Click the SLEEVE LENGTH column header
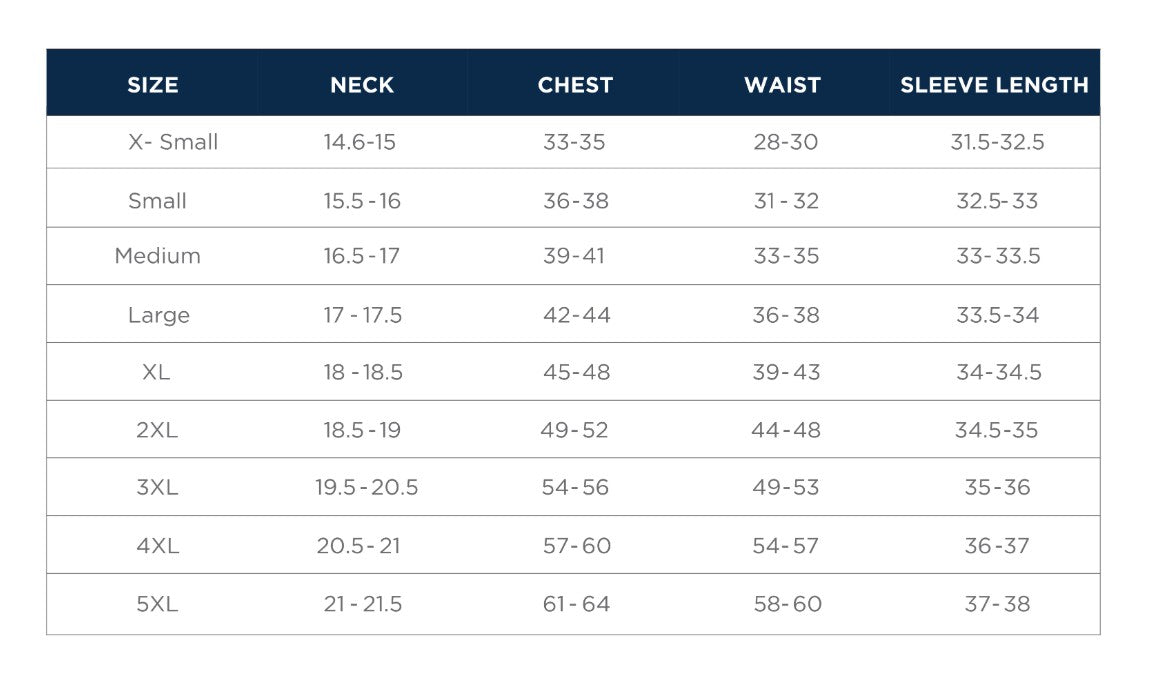This screenshot has height=687, width=1150. click(994, 85)
